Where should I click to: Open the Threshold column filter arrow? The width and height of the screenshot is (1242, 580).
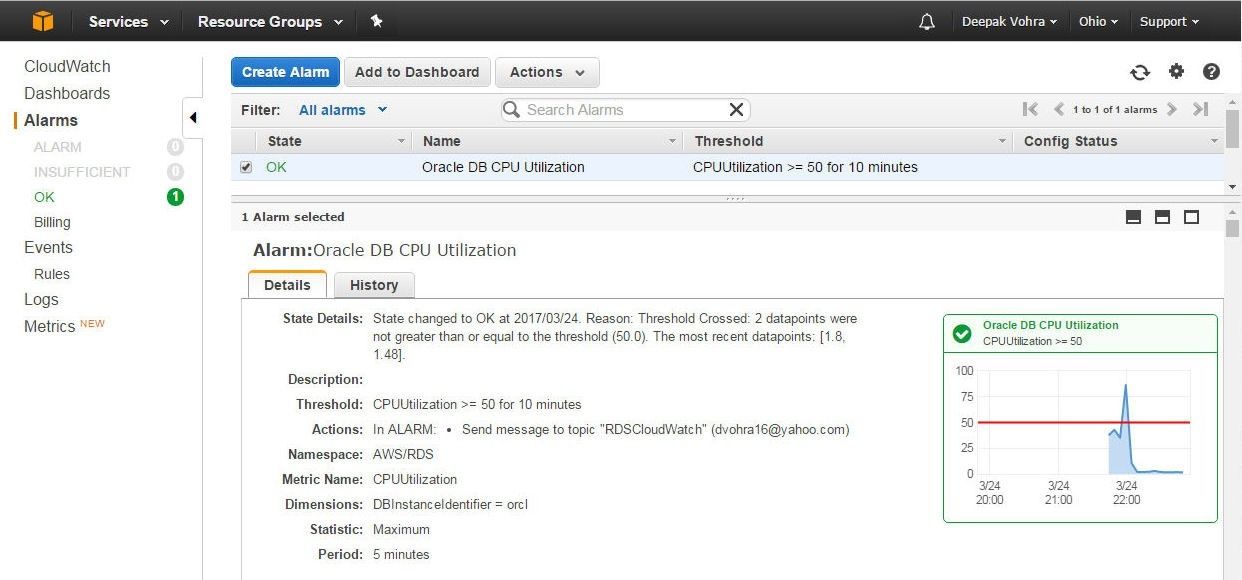pyautogui.click(x=1003, y=141)
